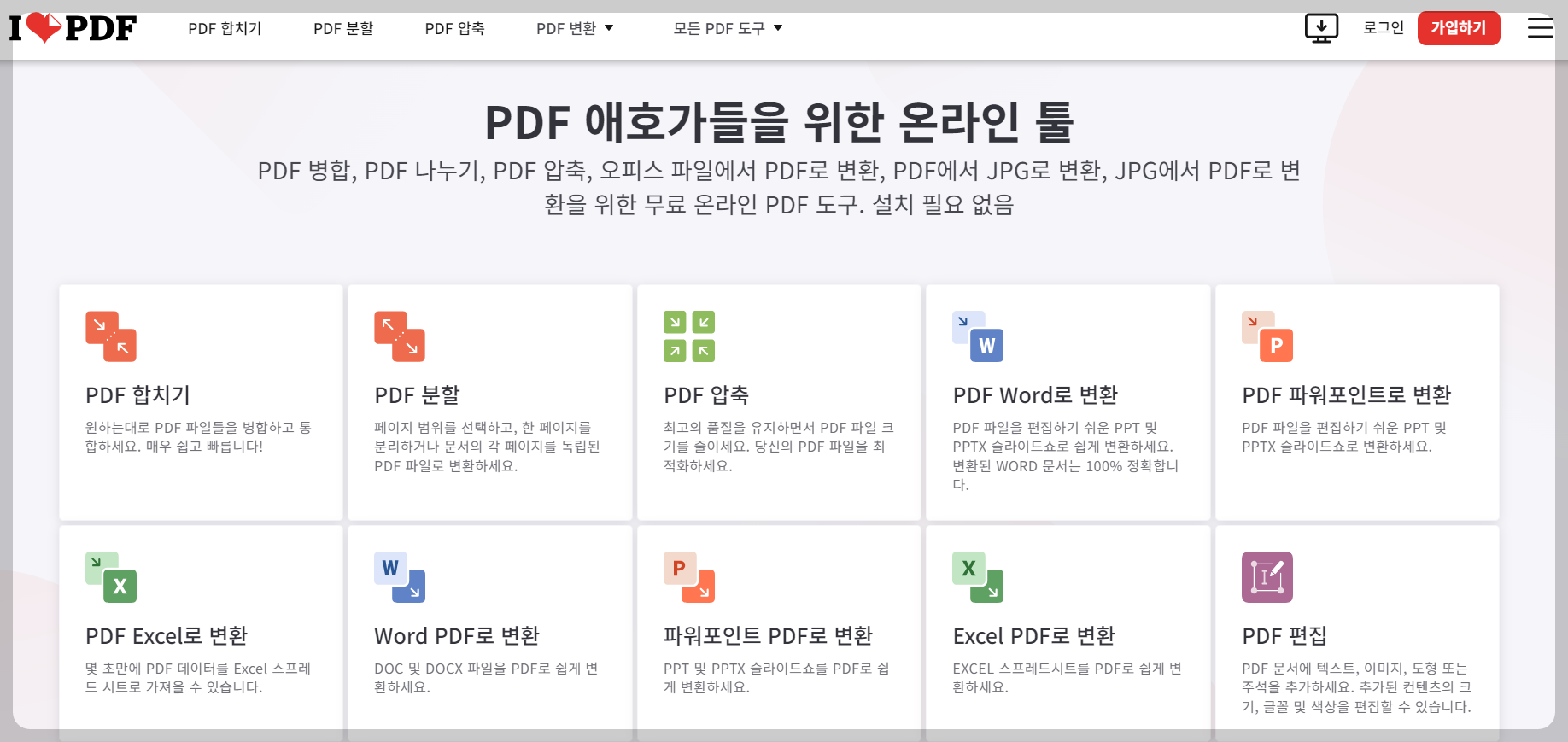Open PDF 분할 in the top menu

(343, 28)
